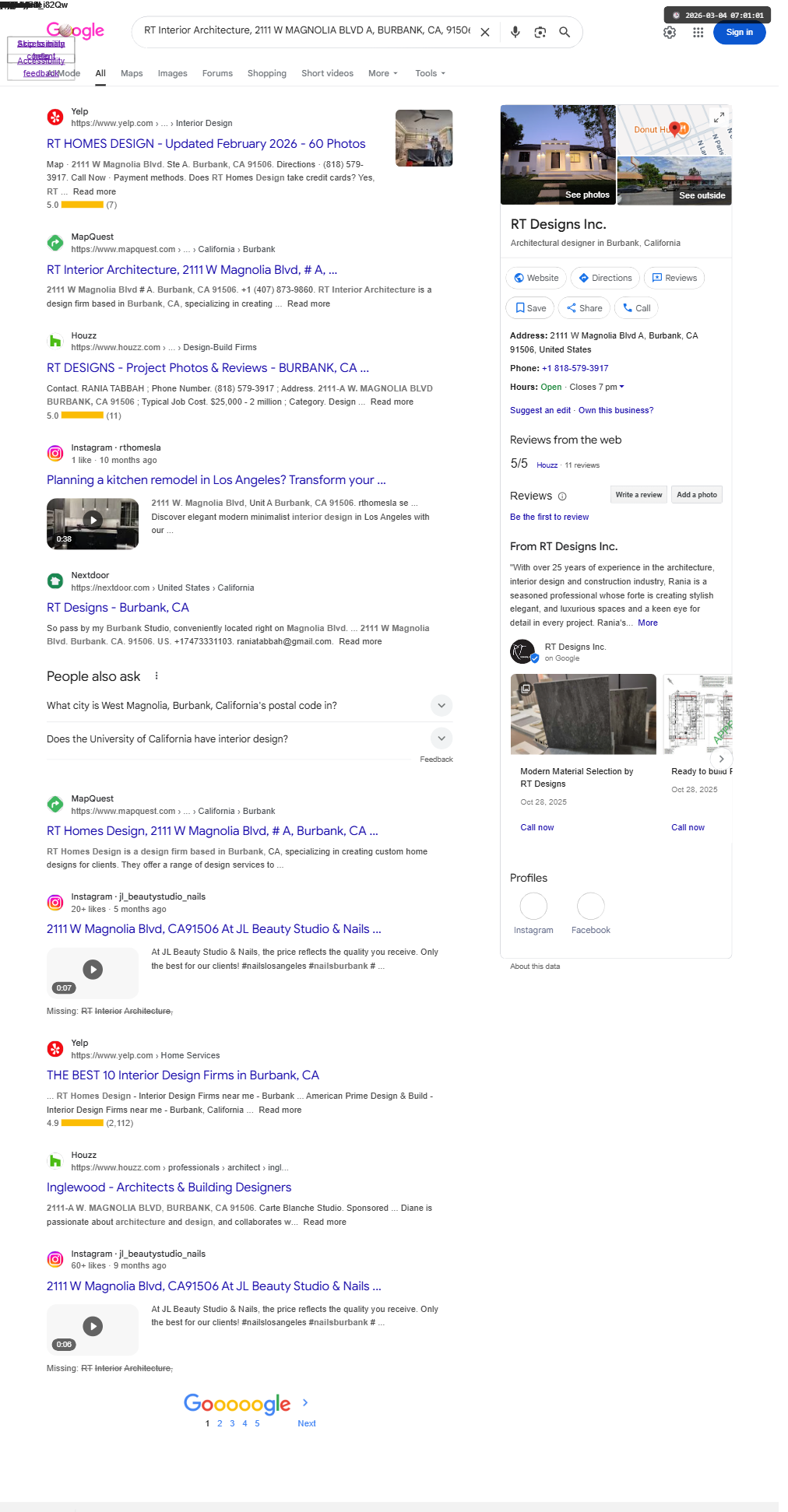Image resolution: width=788 pixels, height=1512 pixels.
Task: Click Yelp favicon on BEST 10 Interior Design result
Action: [x=55, y=1049]
